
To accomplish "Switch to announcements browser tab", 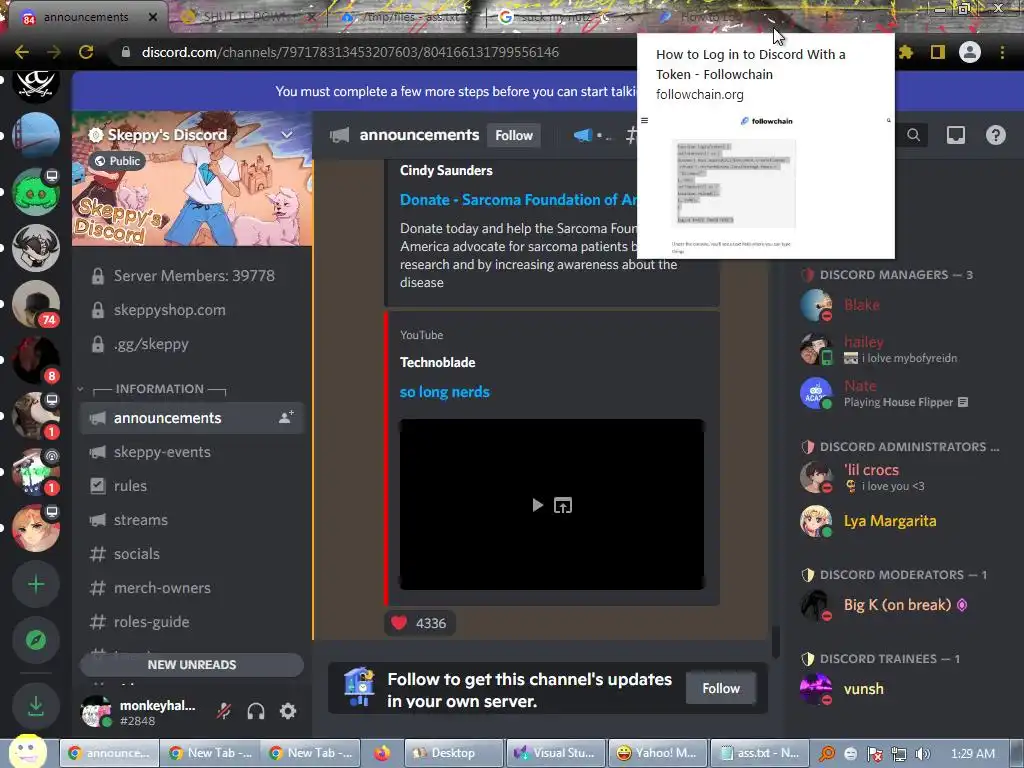I will [x=86, y=17].
